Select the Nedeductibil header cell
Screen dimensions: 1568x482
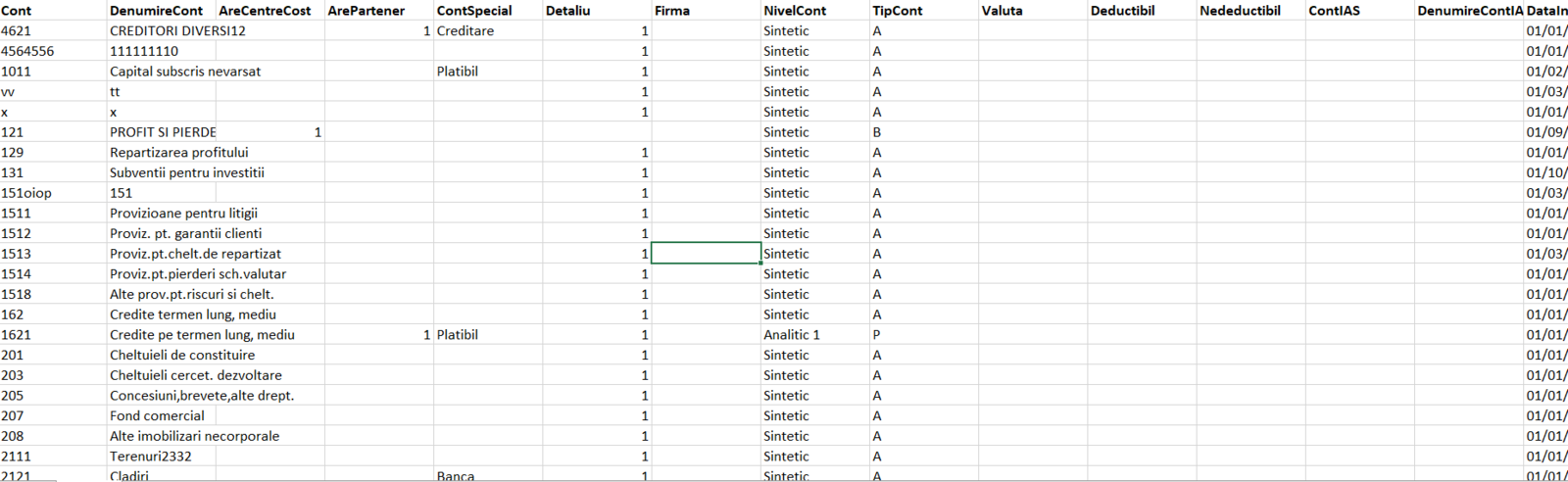pos(1240,11)
